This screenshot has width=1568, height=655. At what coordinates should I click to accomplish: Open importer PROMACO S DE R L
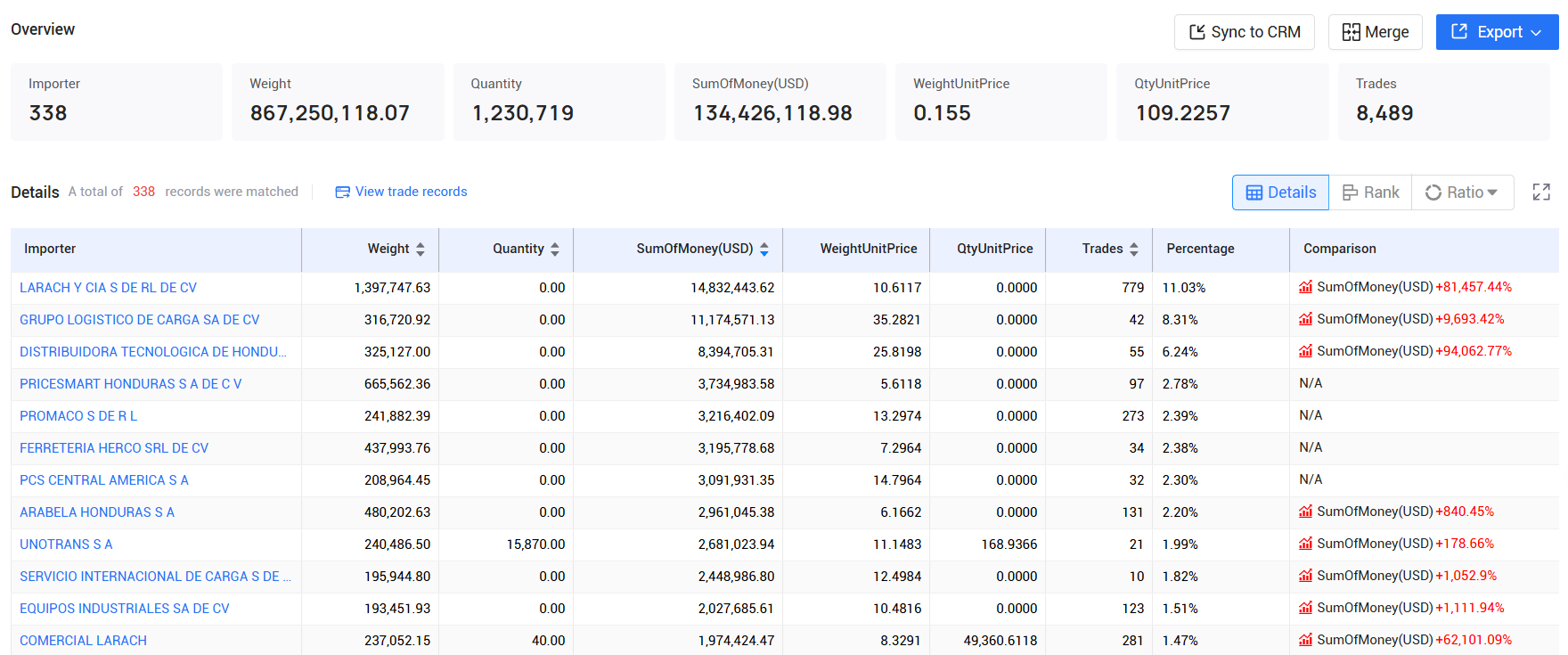click(78, 416)
